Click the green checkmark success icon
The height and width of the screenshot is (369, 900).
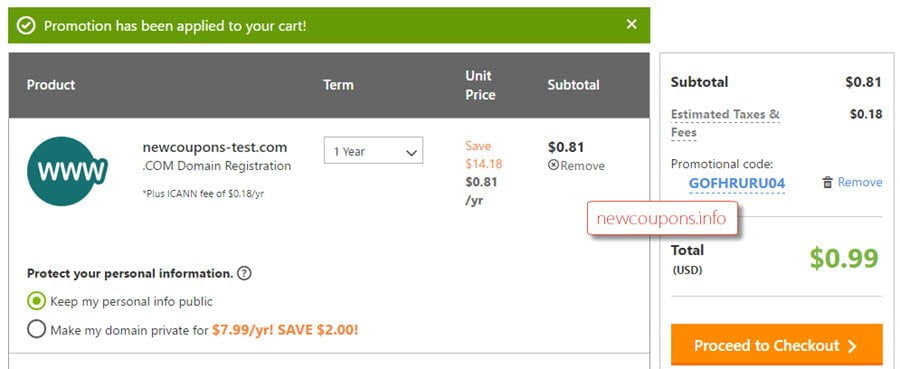[x=26, y=25]
